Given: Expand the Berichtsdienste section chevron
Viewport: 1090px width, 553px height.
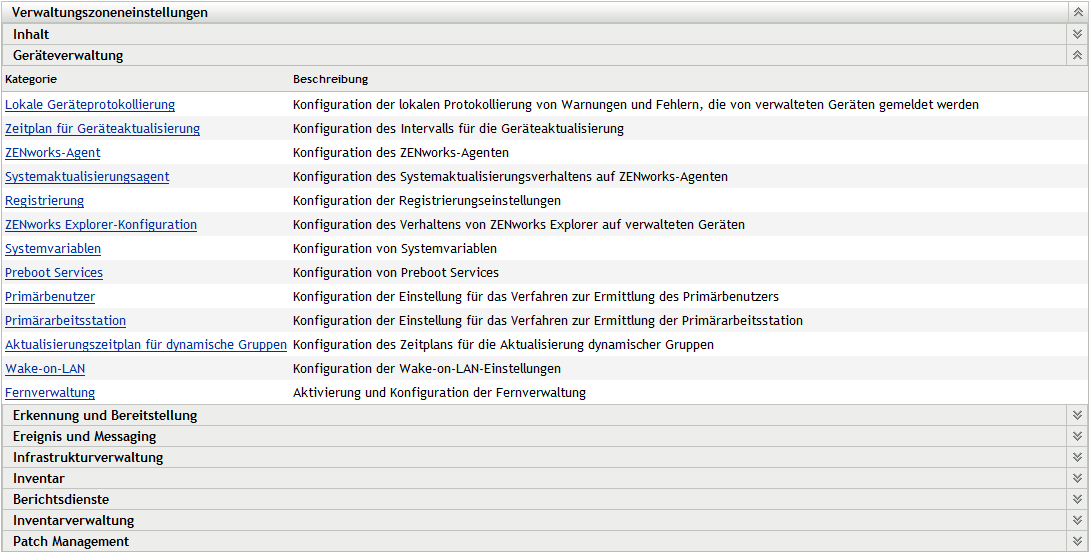Looking at the screenshot, I should pos(1077,499).
